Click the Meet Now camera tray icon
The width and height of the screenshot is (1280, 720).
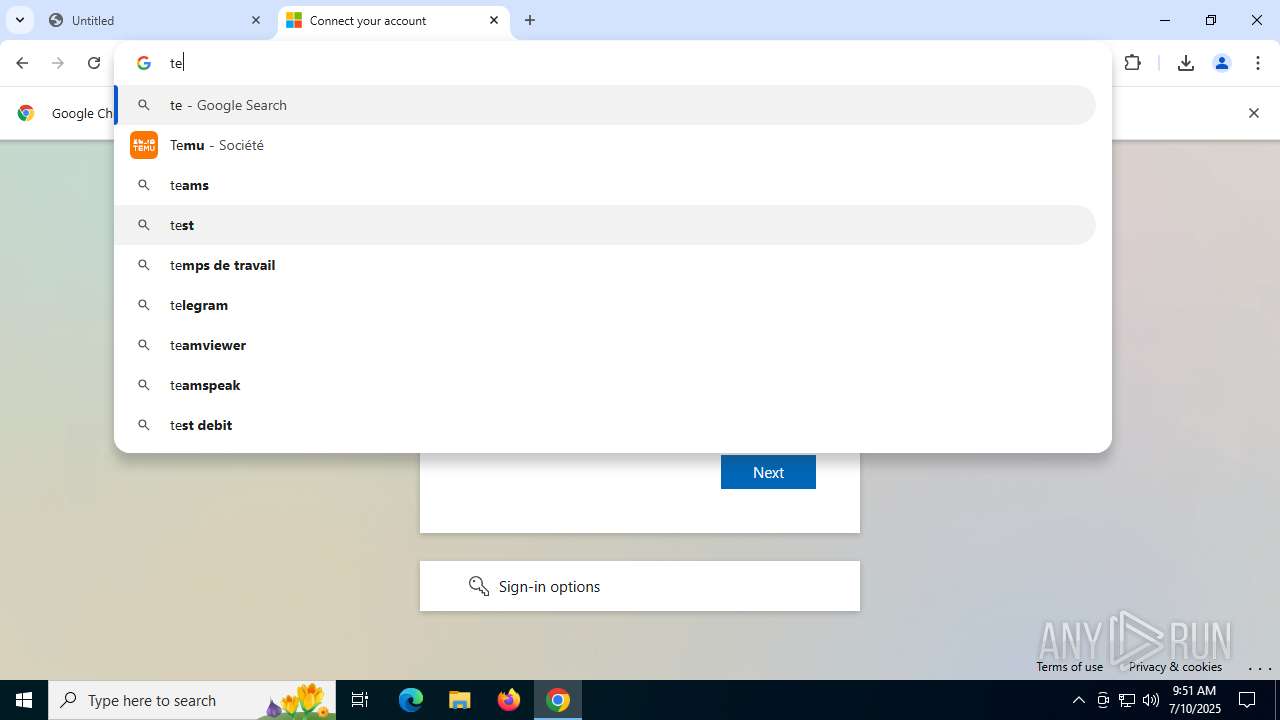[1103, 700]
